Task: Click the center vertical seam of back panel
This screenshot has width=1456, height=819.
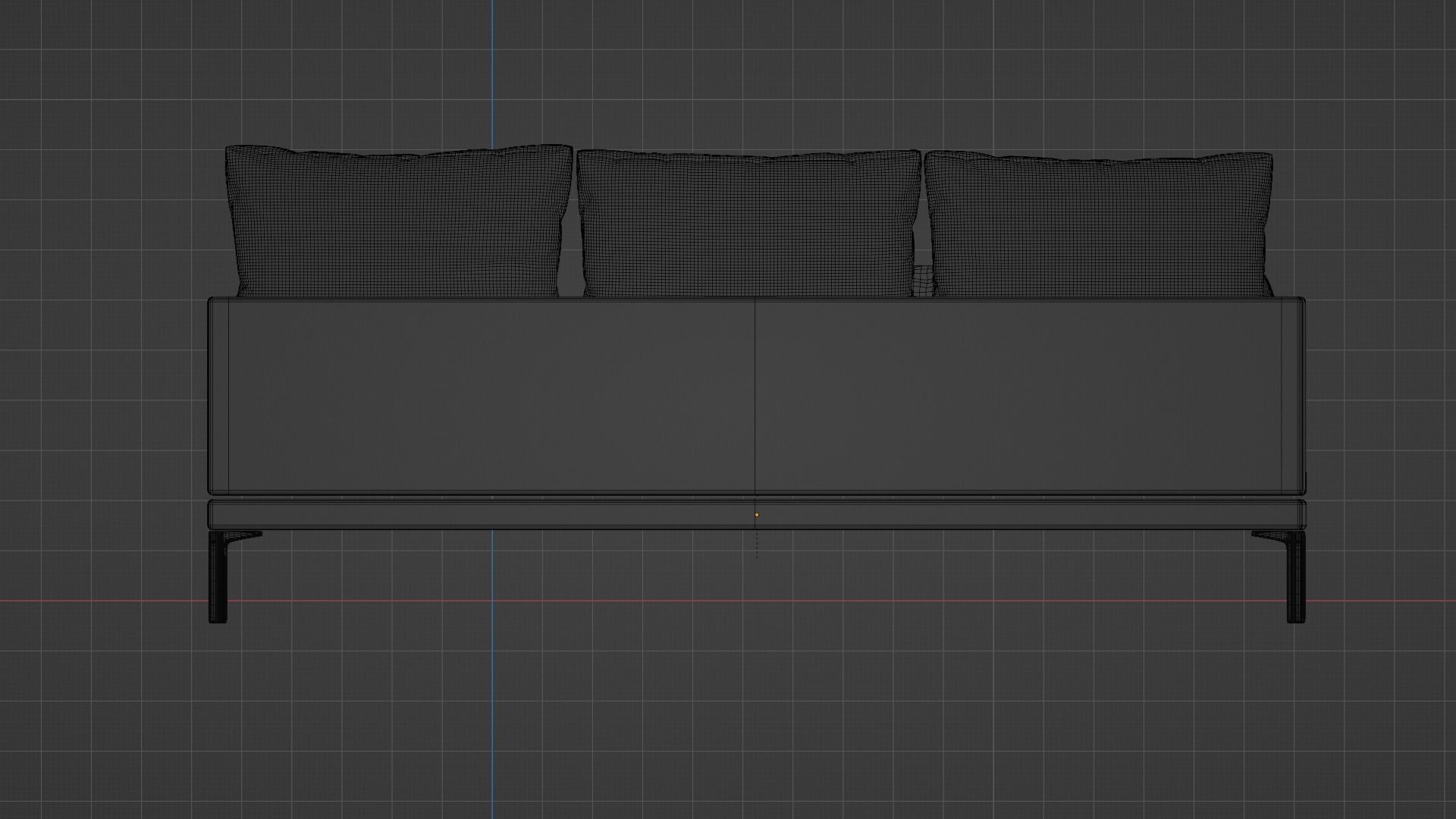Action: pos(755,394)
